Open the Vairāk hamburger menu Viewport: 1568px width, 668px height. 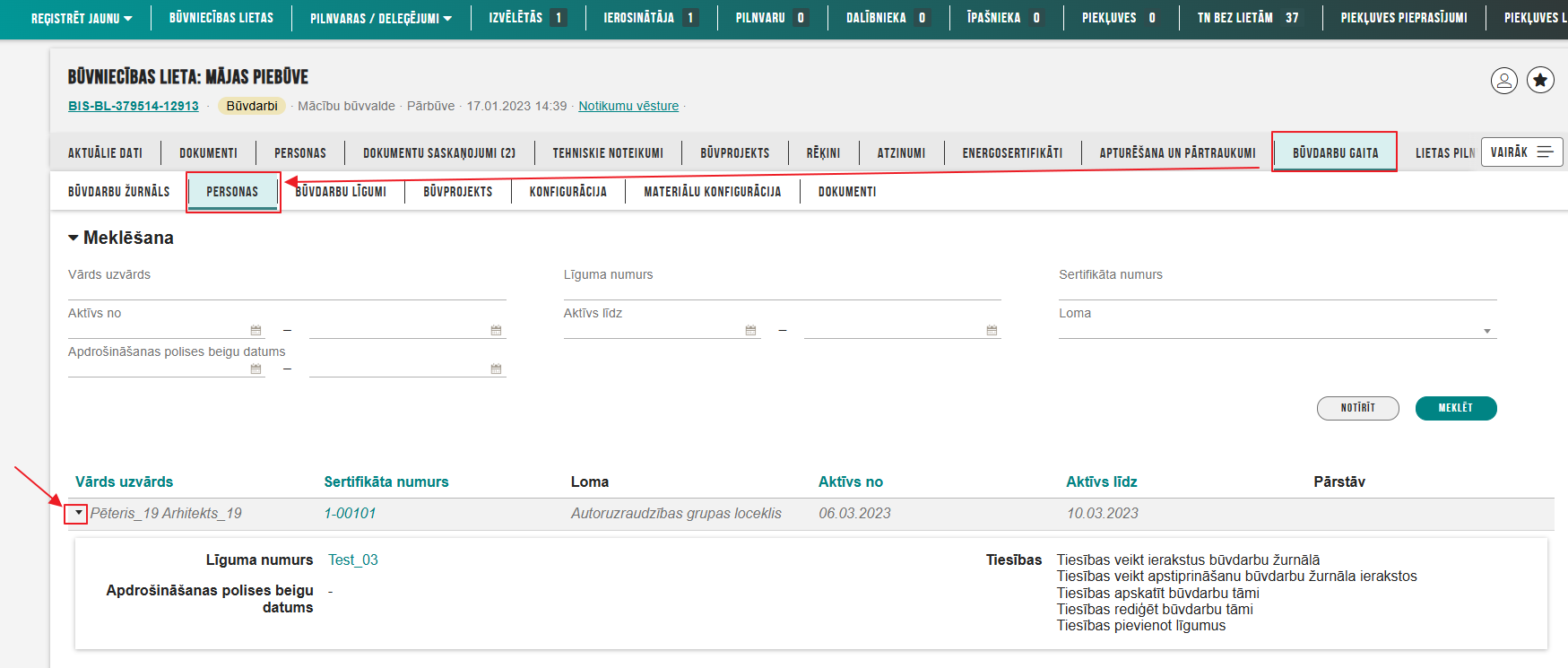click(x=1522, y=152)
